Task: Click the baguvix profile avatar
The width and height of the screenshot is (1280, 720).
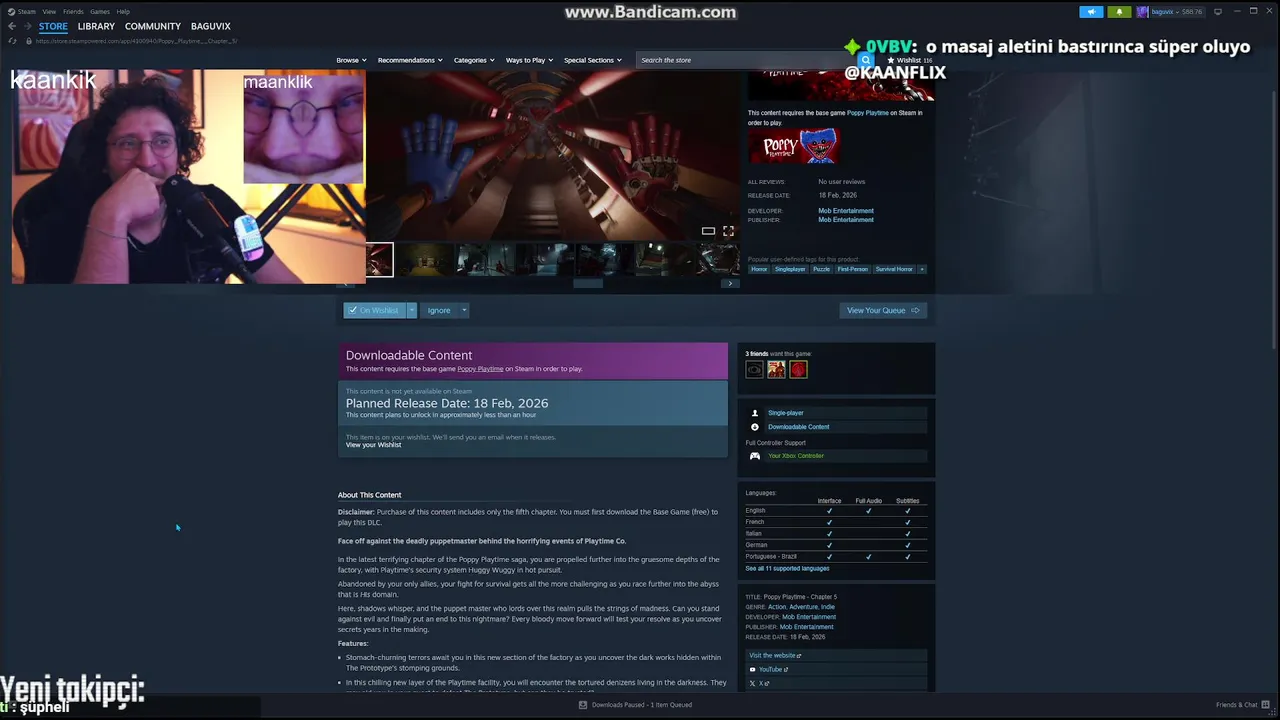Action: coord(1142,12)
